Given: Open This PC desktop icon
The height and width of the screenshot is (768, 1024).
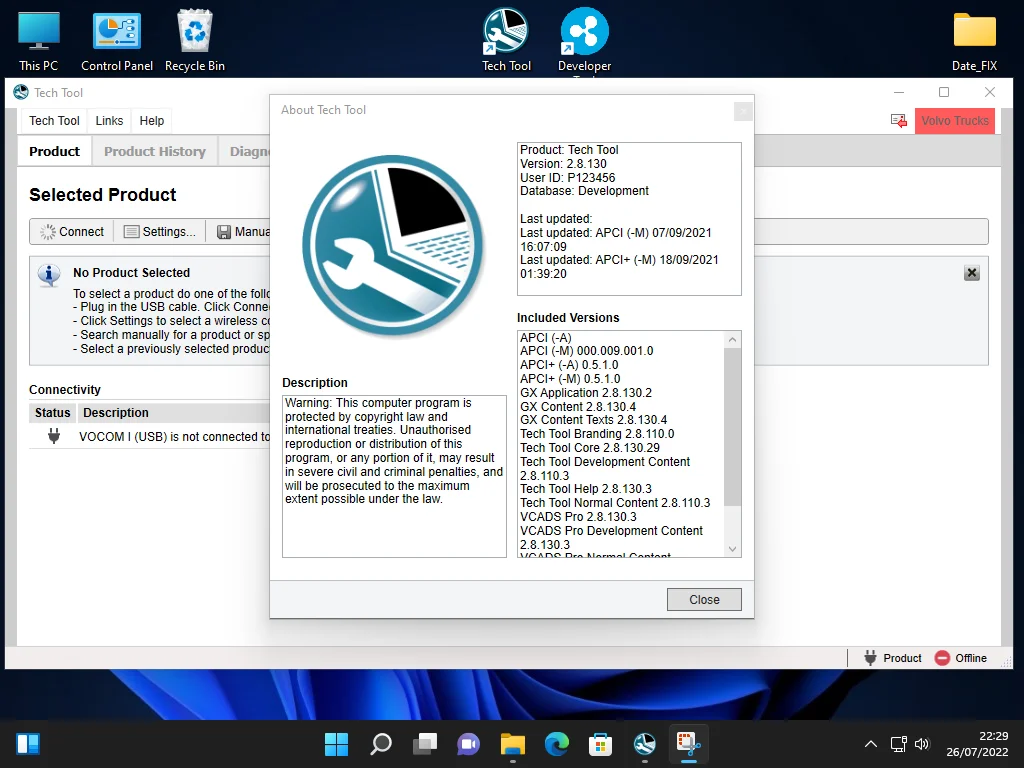Looking at the screenshot, I should click(39, 41).
